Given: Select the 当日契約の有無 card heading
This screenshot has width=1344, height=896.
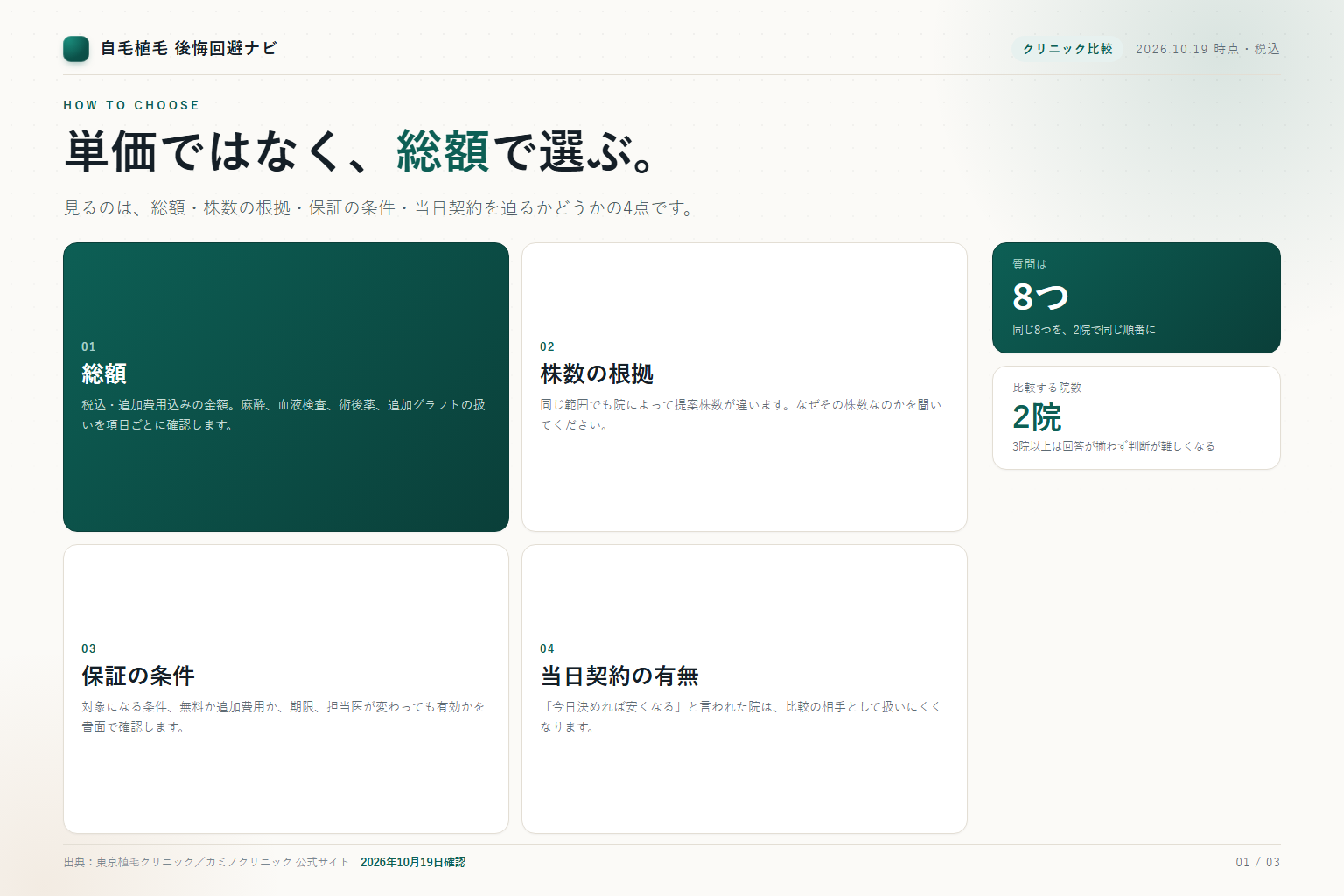Looking at the screenshot, I should (x=619, y=675).
